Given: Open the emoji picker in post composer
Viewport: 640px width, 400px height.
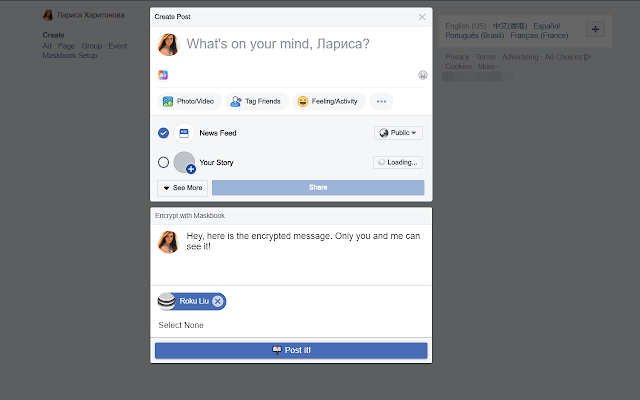Looking at the screenshot, I should tap(422, 75).
